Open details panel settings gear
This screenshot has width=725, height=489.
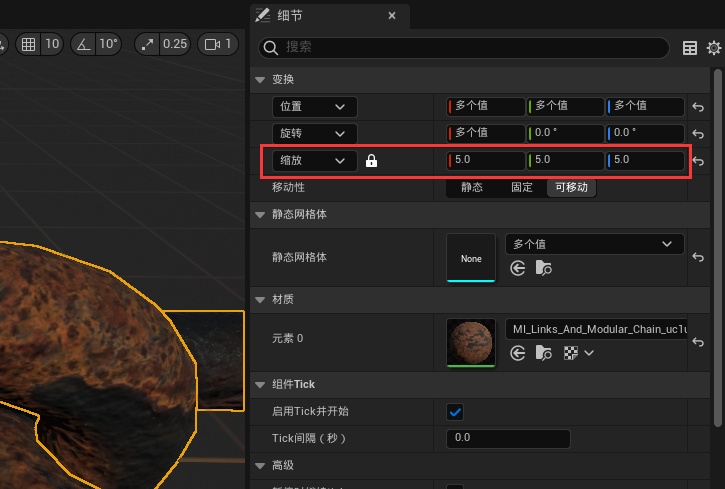click(x=714, y=48)
